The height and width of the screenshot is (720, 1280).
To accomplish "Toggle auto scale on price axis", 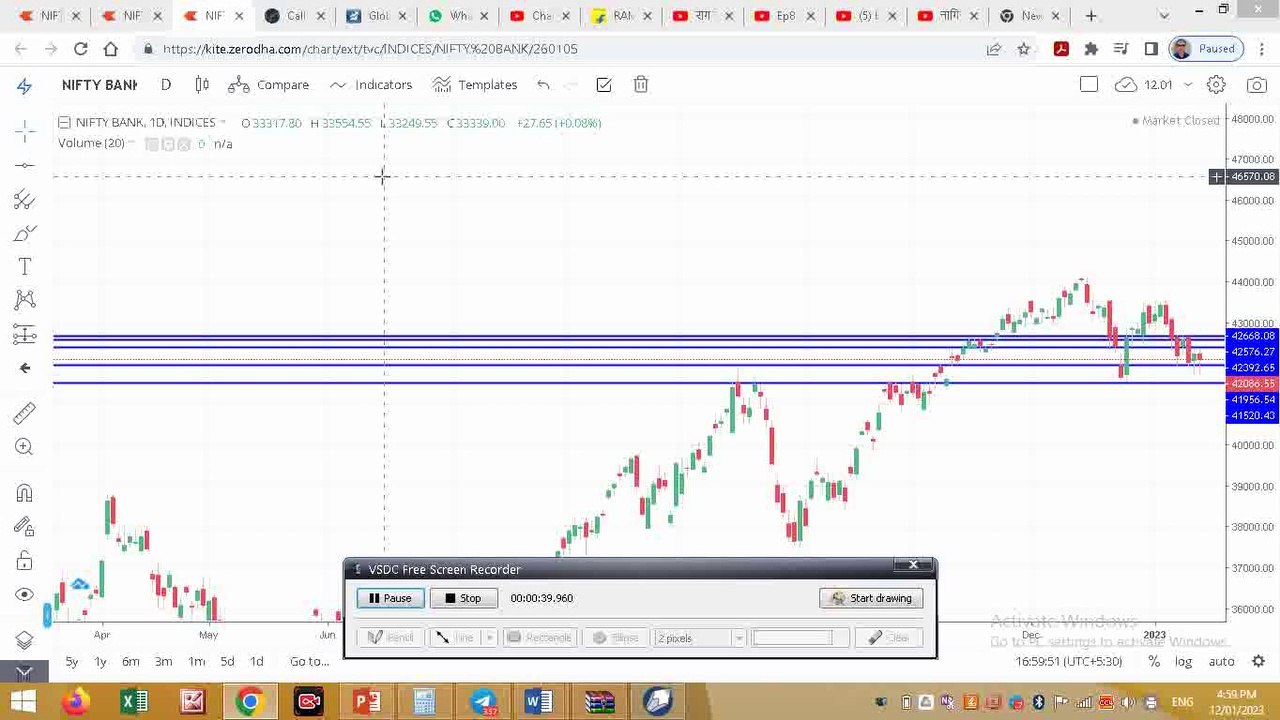I will pos(1221,662).
